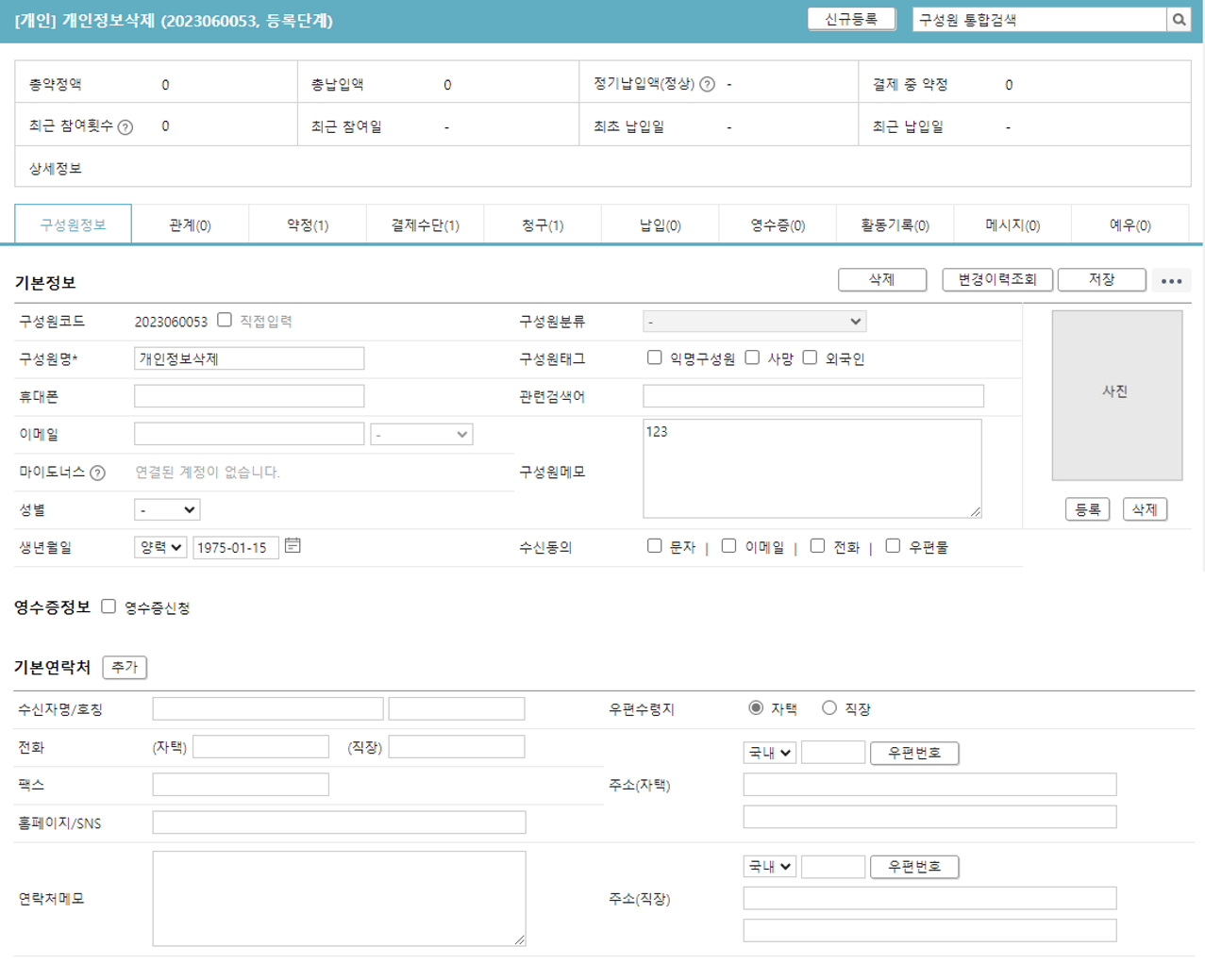Screen dimensions: 1205x980
Task: Click 우편번호 button for home address
Action: pyautogui.click(x=913, y=753)
